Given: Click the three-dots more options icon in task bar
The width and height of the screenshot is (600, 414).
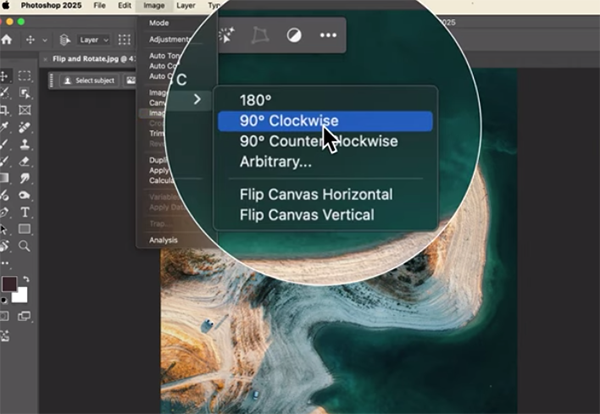Looking at the screenshot, I should coord(328,35).
